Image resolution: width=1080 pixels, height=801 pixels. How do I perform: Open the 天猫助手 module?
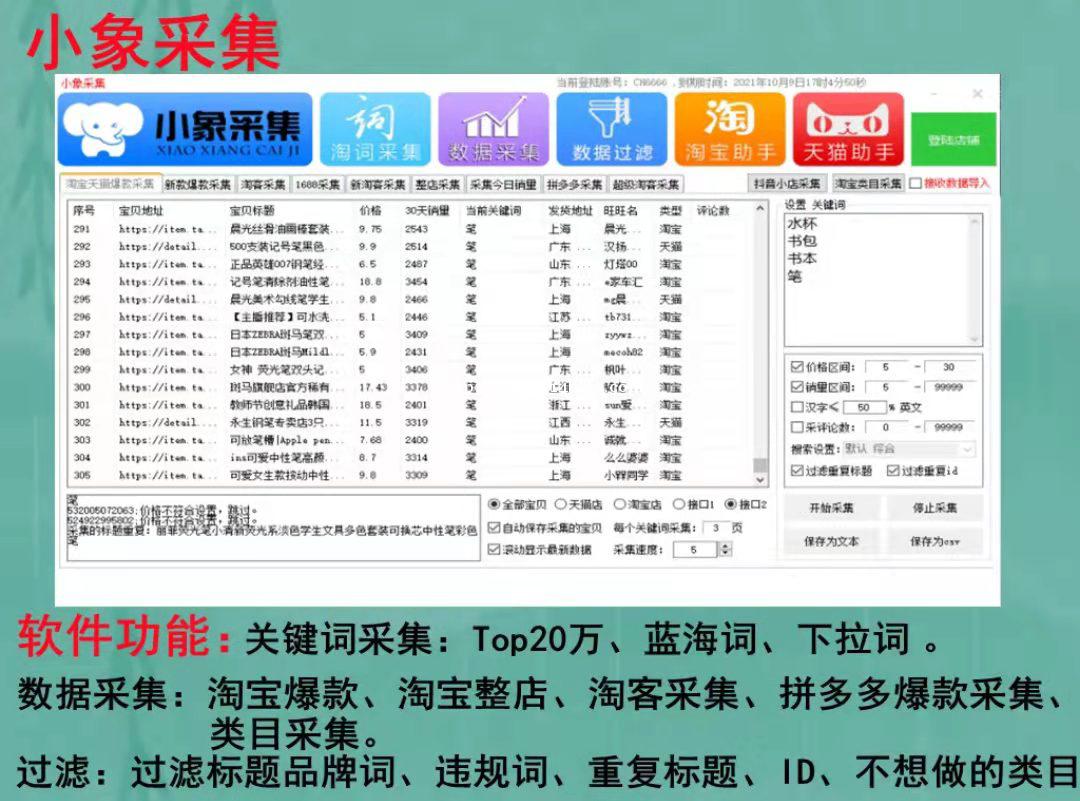click(849, 129)
